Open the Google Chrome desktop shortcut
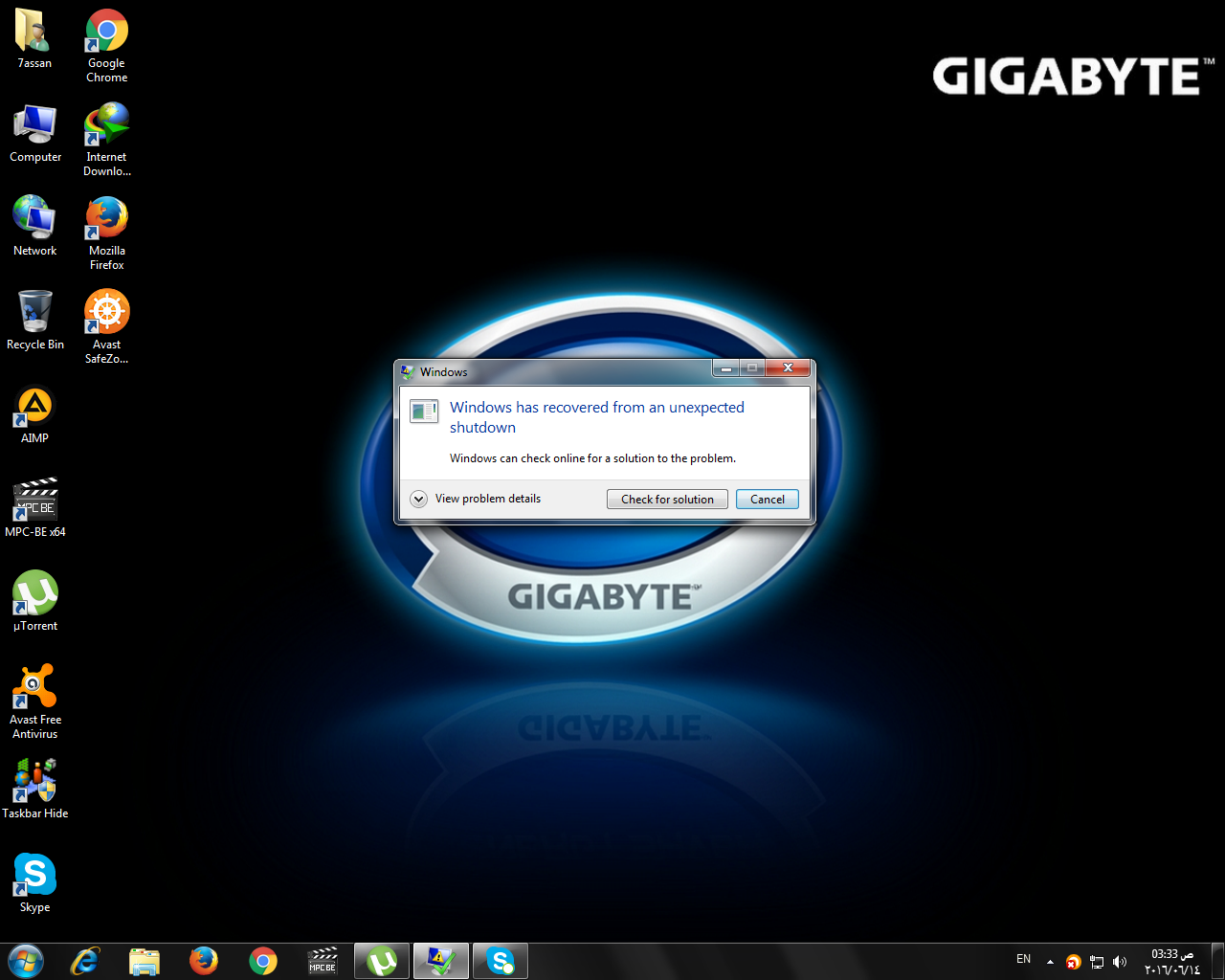The width and height of the screenshot is (1225, 980). click(x=106, y=45)
